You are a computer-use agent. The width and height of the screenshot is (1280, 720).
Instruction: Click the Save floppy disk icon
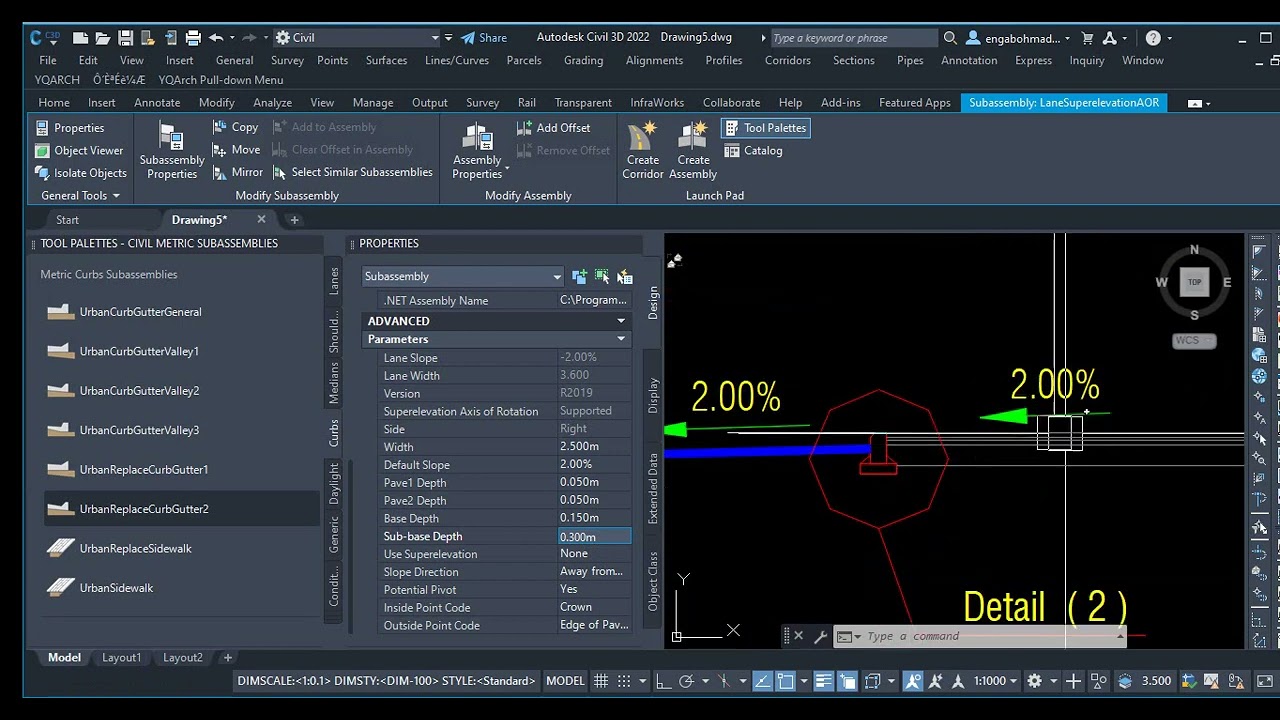click(x=125, y=38)
